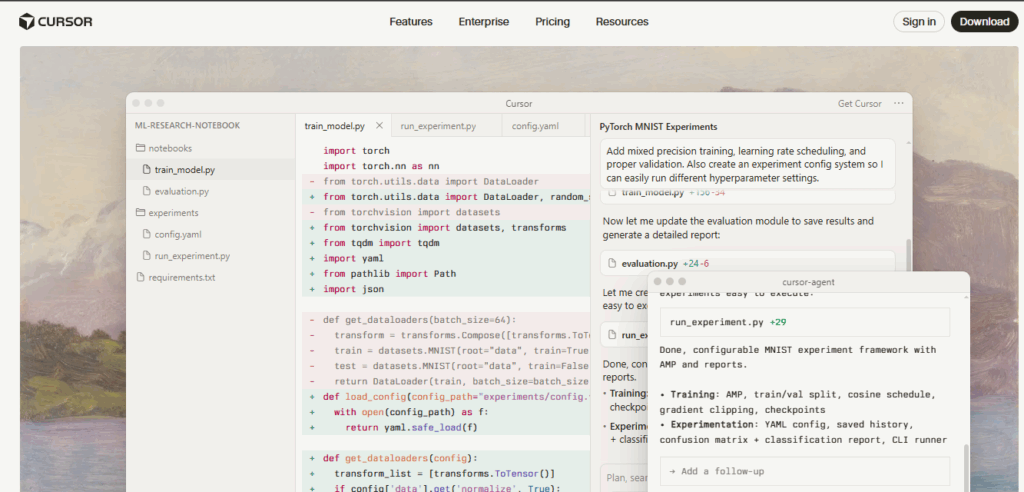The image size is (1024, 492).
Task: Collapse the notebooks folder in the file tree
Action: (x=169, y=148)
